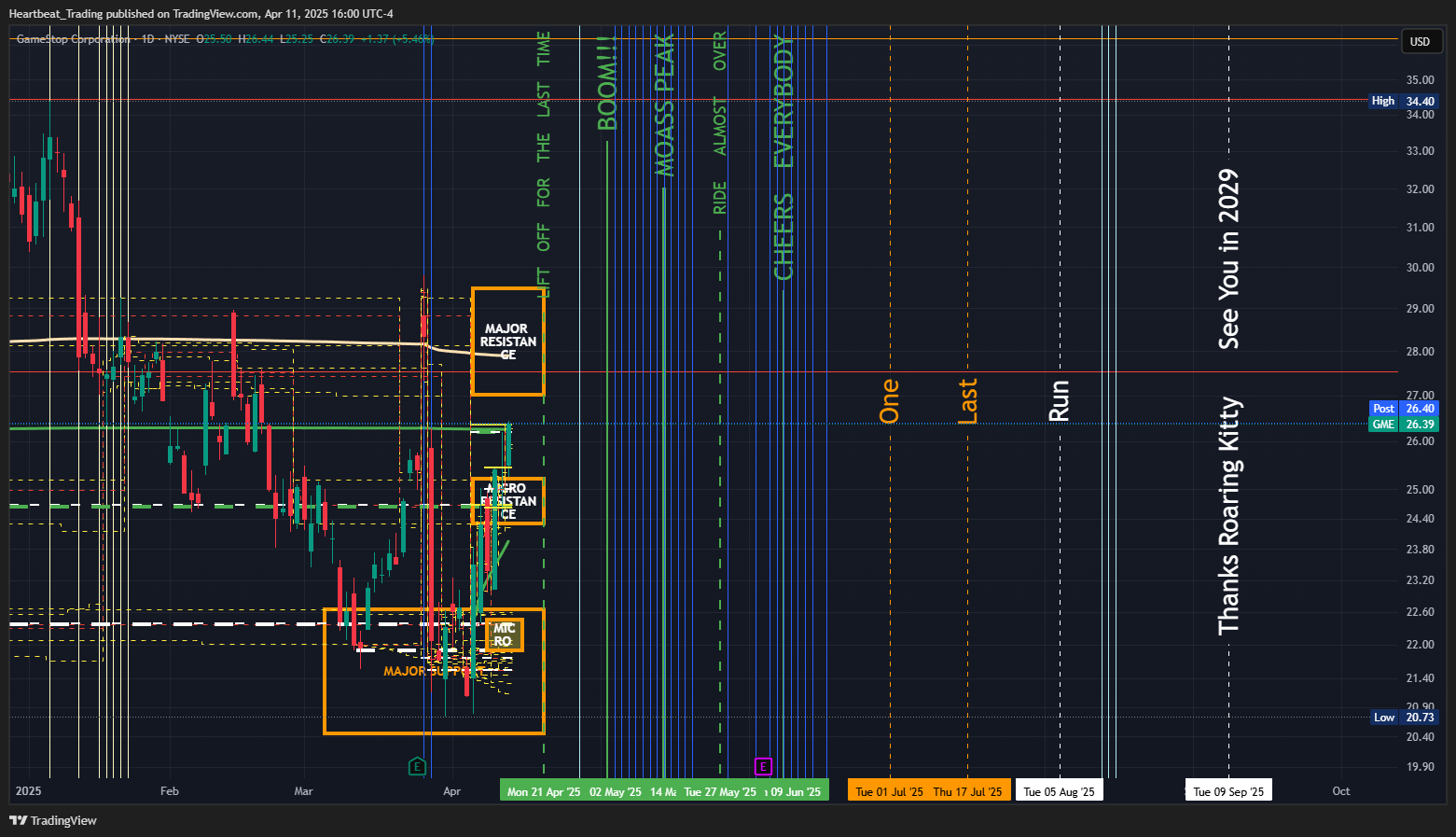Click the 'GameStop Corporation' symbol title
Image resolution: width=1456 pixels, height=837 pixels.
tap(74, 39)
